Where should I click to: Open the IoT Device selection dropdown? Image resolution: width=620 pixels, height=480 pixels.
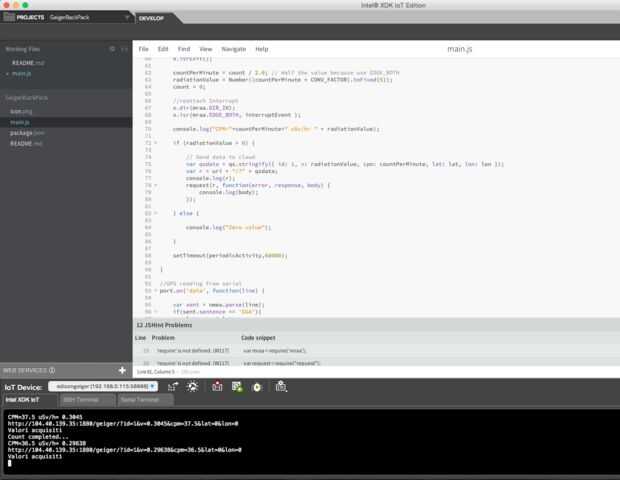point(103,386)
